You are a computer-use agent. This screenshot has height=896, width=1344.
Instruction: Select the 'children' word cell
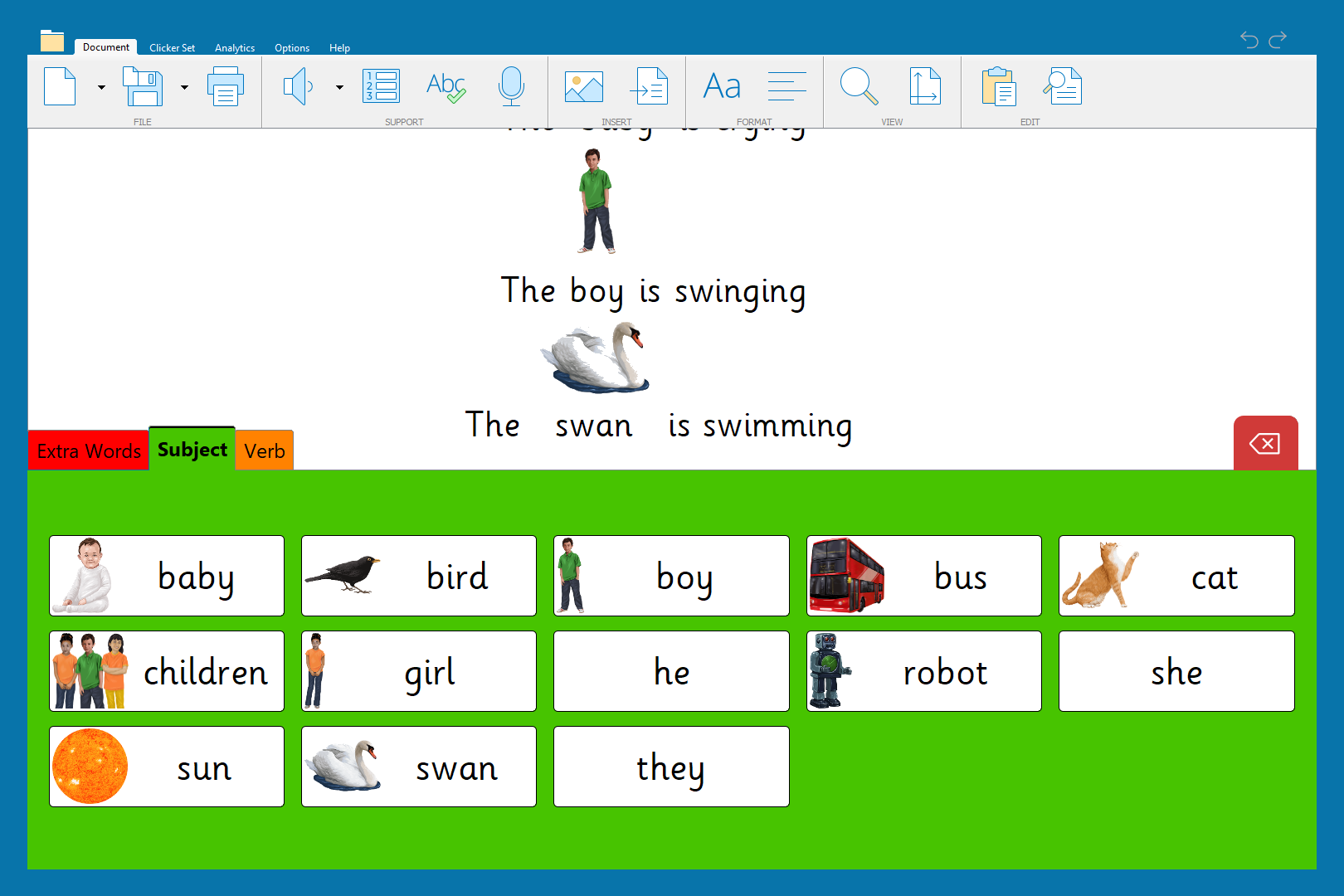coord(167,671)
